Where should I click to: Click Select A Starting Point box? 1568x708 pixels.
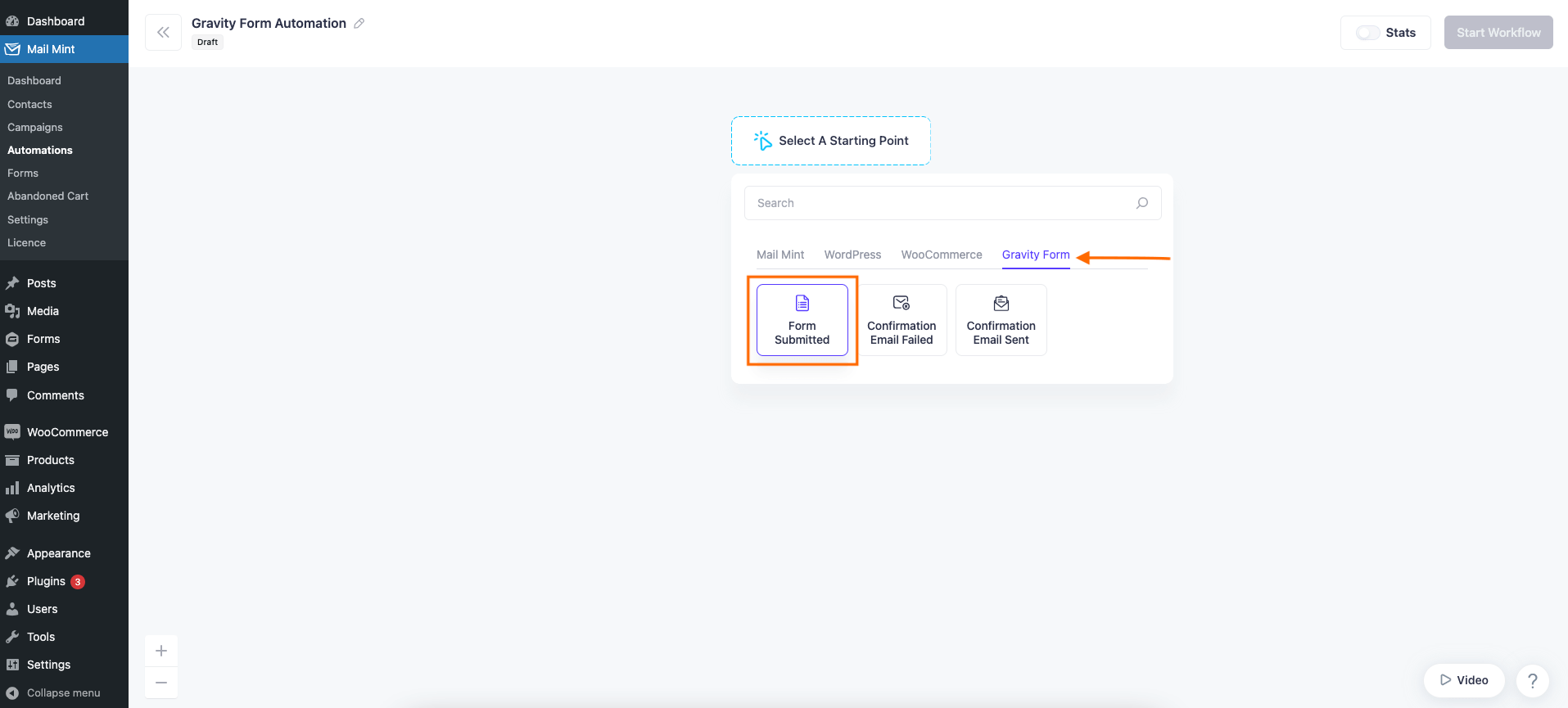point(830,141)
